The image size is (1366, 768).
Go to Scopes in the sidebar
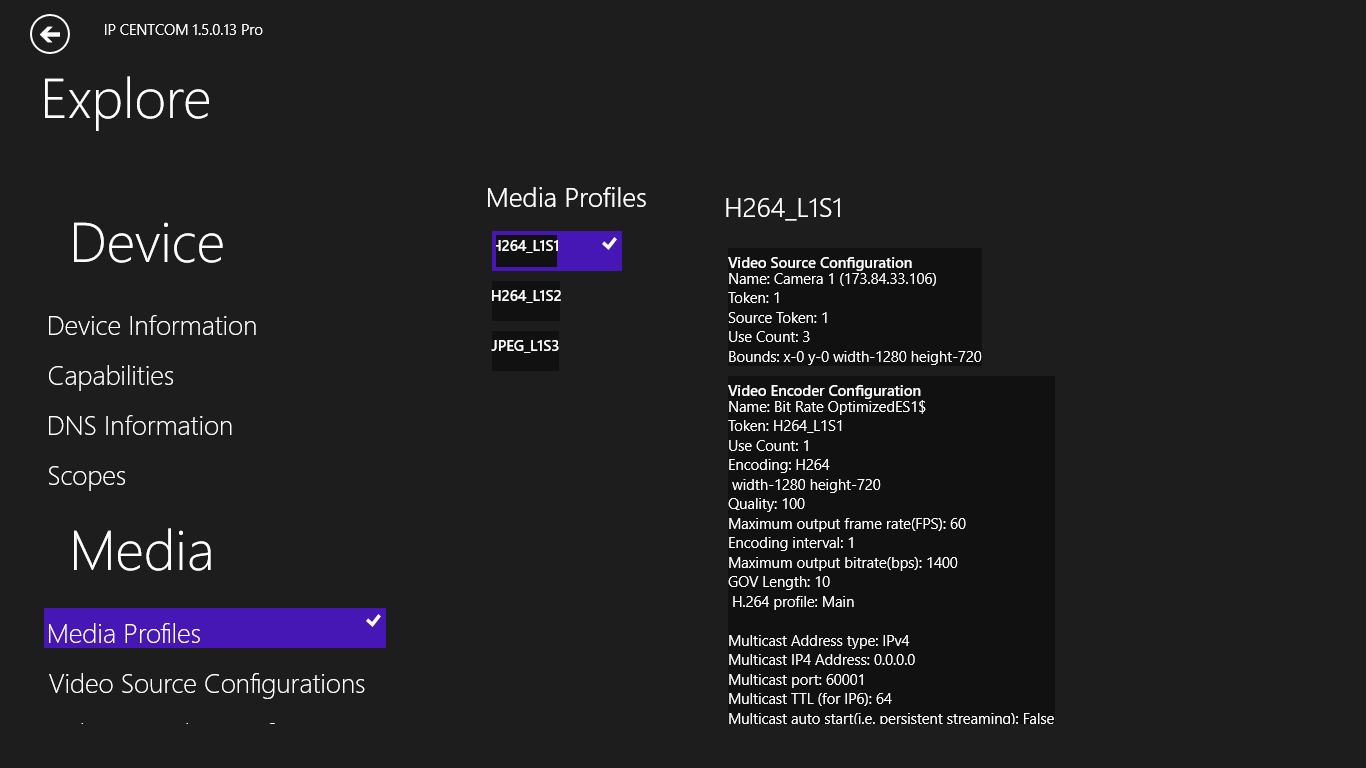[87, 476]
